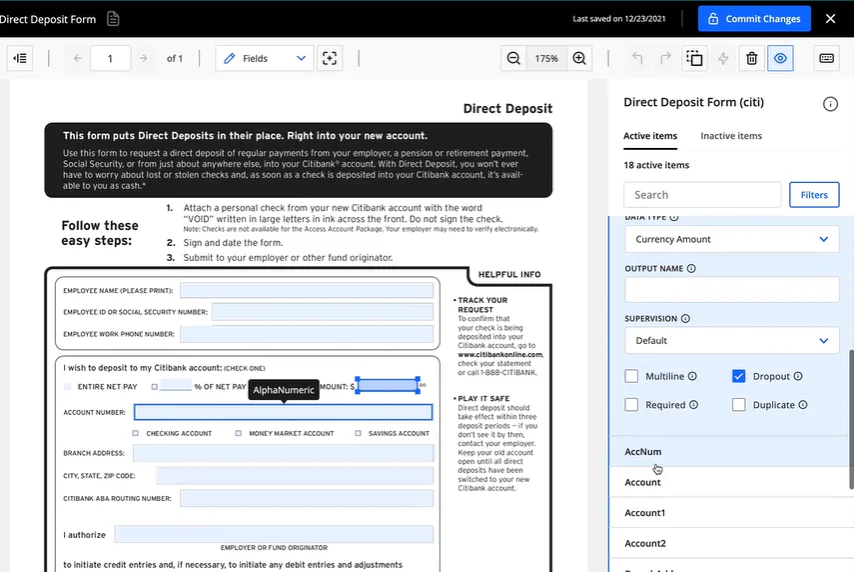This screenshot has width=854, height=572.
Task: Select the EMPLOYEE ID OR SOCIAL SECURITY field
Action: 322,312
